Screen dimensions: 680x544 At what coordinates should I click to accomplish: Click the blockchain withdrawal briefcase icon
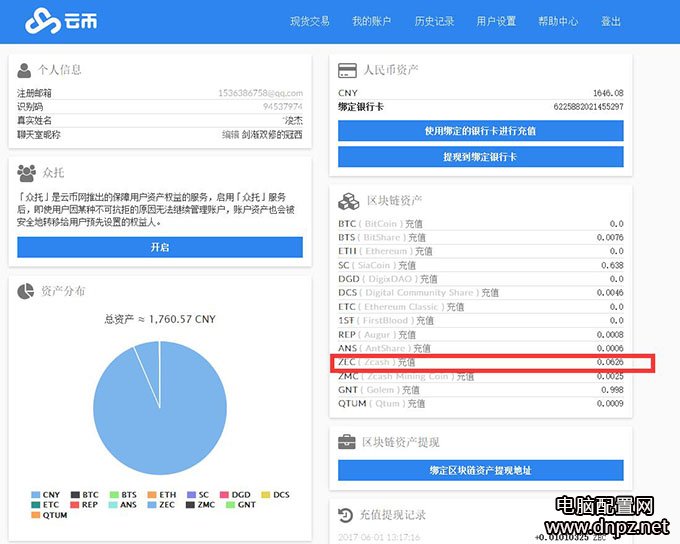[x=347, y=442]
